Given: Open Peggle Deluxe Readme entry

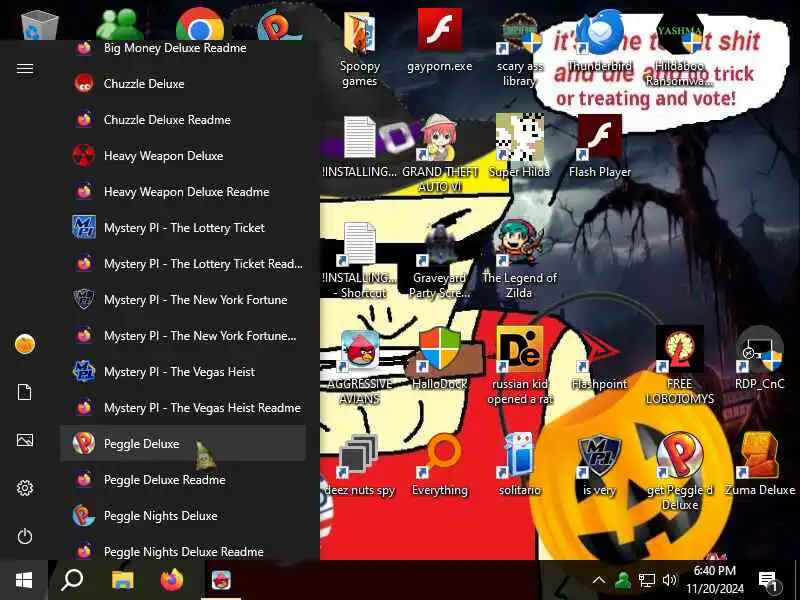Looking at the screenshot, I should click(183, 480).
